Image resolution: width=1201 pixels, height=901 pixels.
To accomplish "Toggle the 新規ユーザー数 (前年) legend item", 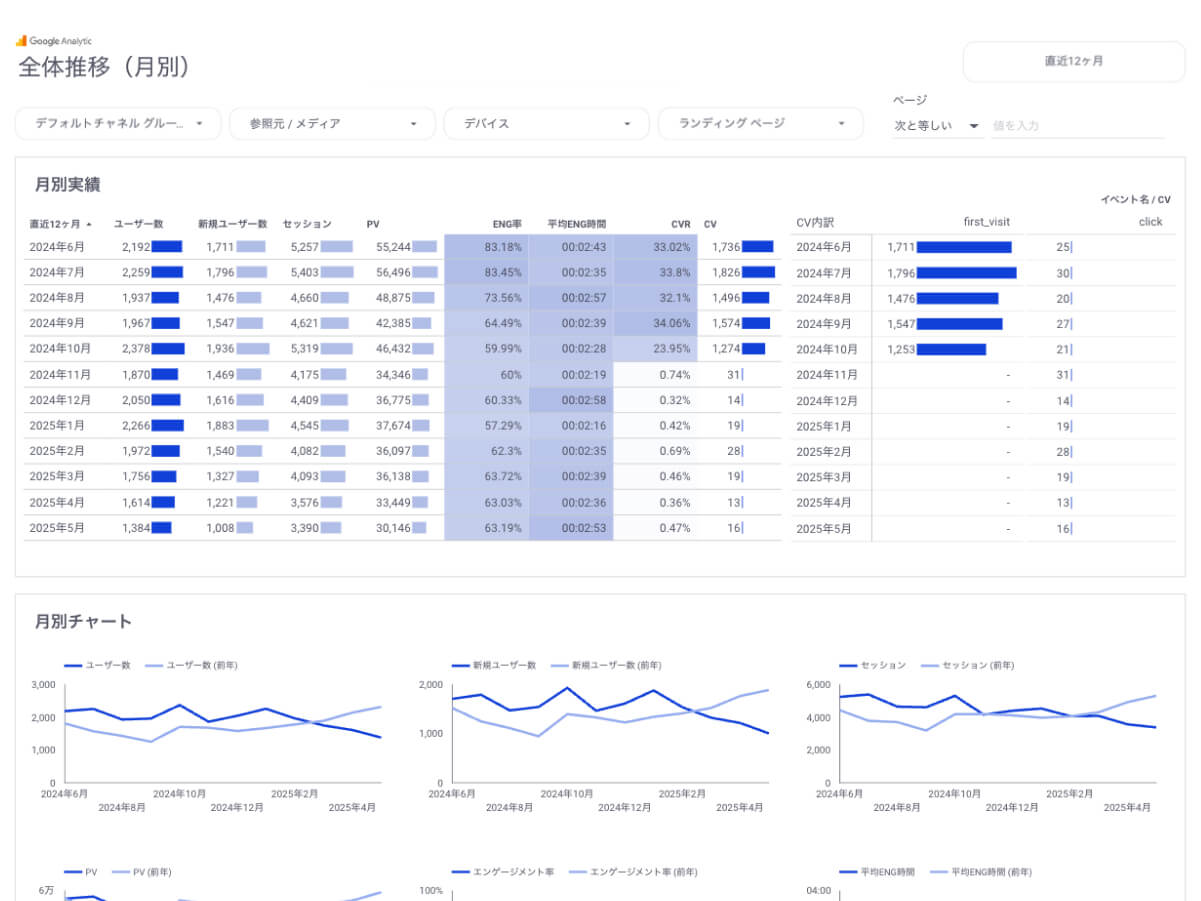I will tap(606, 665).
